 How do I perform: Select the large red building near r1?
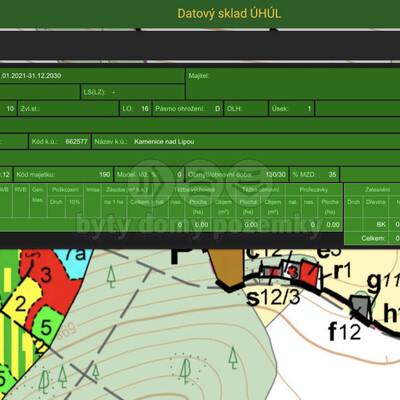pos(309,272)
